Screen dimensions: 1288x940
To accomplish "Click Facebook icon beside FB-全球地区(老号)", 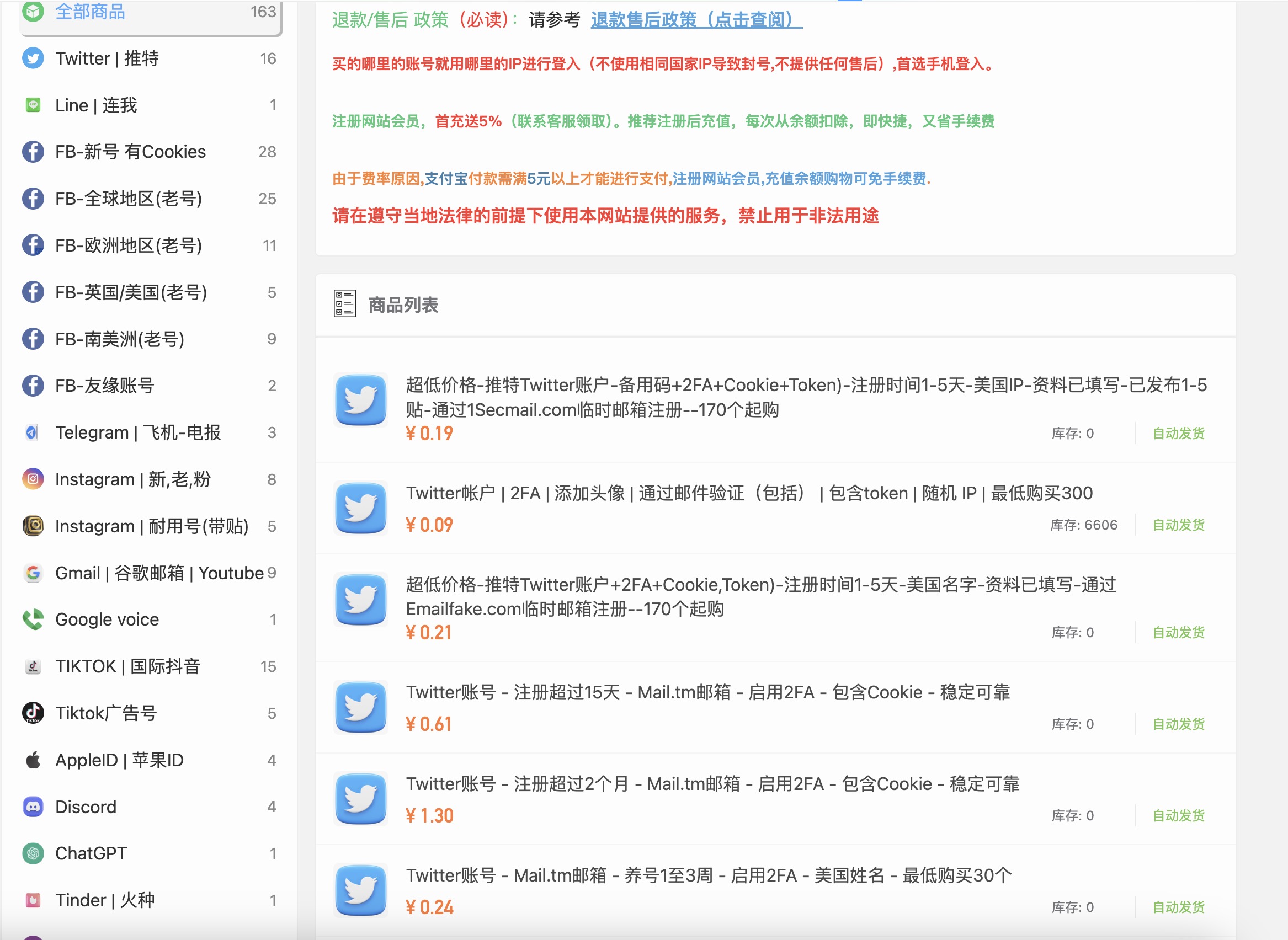I will tap(33, 198).
